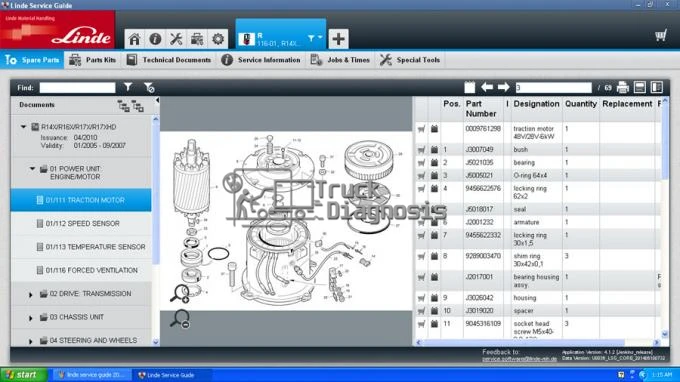Viewport: 680px width, 382px height.
Task: Open Service Information tab
Action: pyautogui.click(x=261, y=60)
